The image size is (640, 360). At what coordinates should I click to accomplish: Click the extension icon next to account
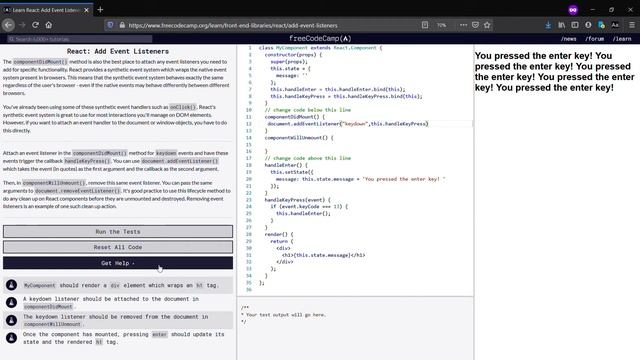(601, 25)
